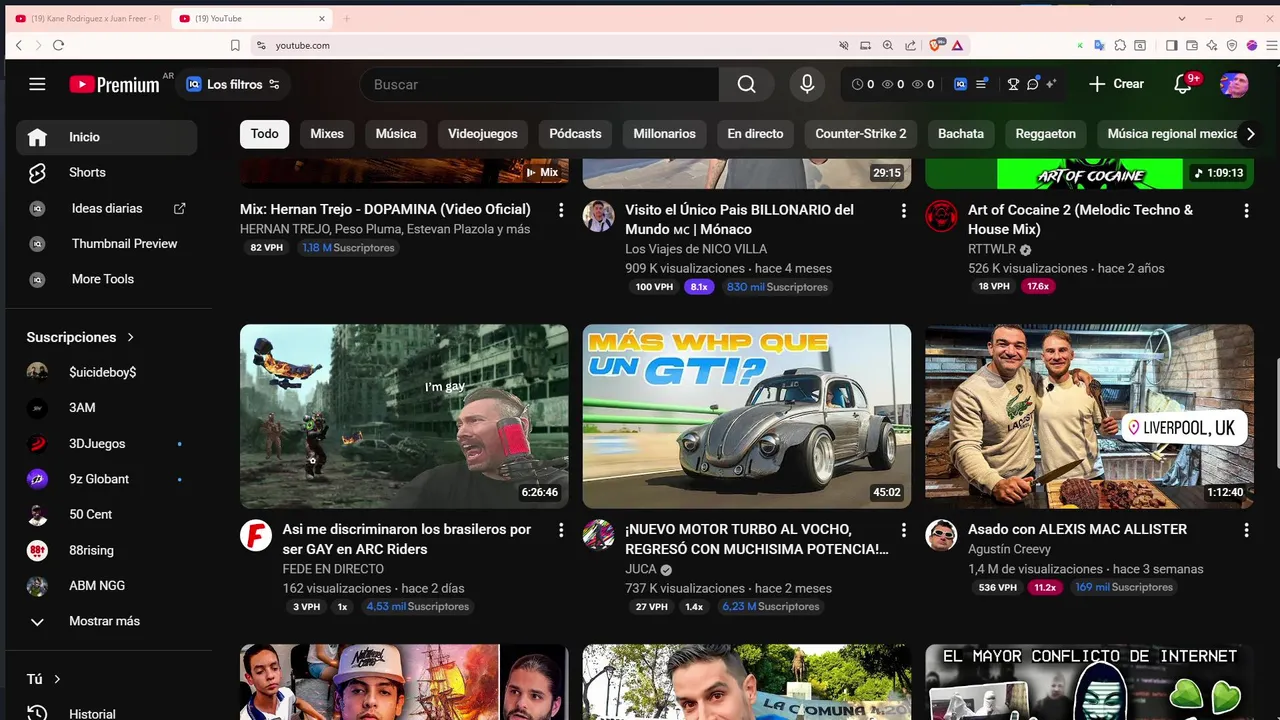Click the vidIQ trophy icon
Image resolution: width=1280 pixels, height=720 pixels.
(1013, 85)
